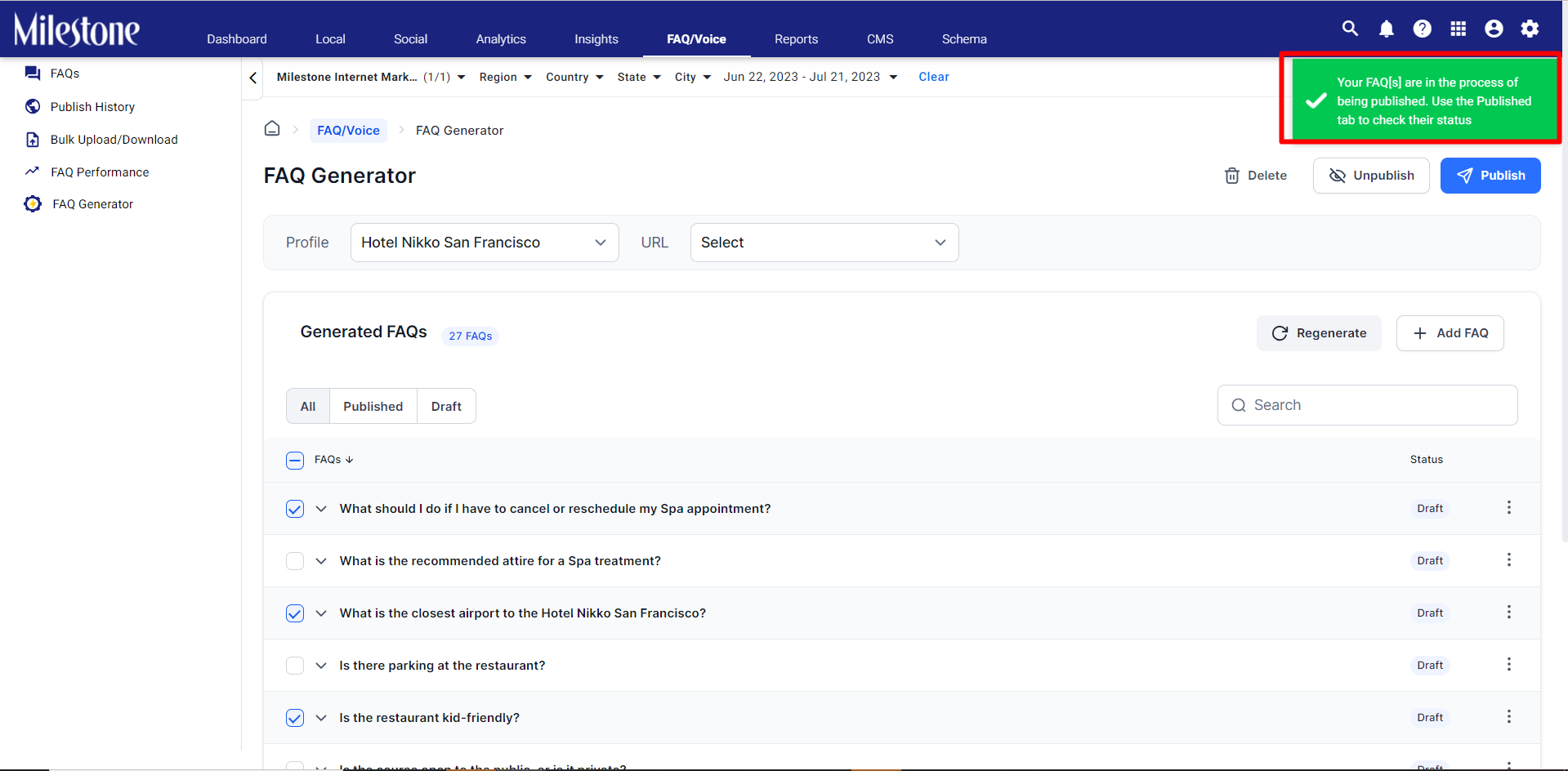Click the Publish button

click(x=1490, y=176)
